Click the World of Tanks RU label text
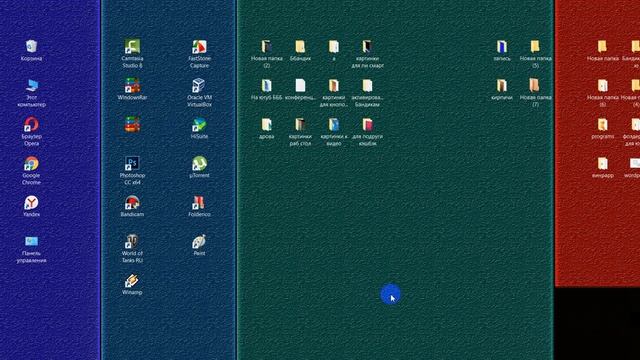The height and width of the screenshot is (360, 640). point(132,257)
